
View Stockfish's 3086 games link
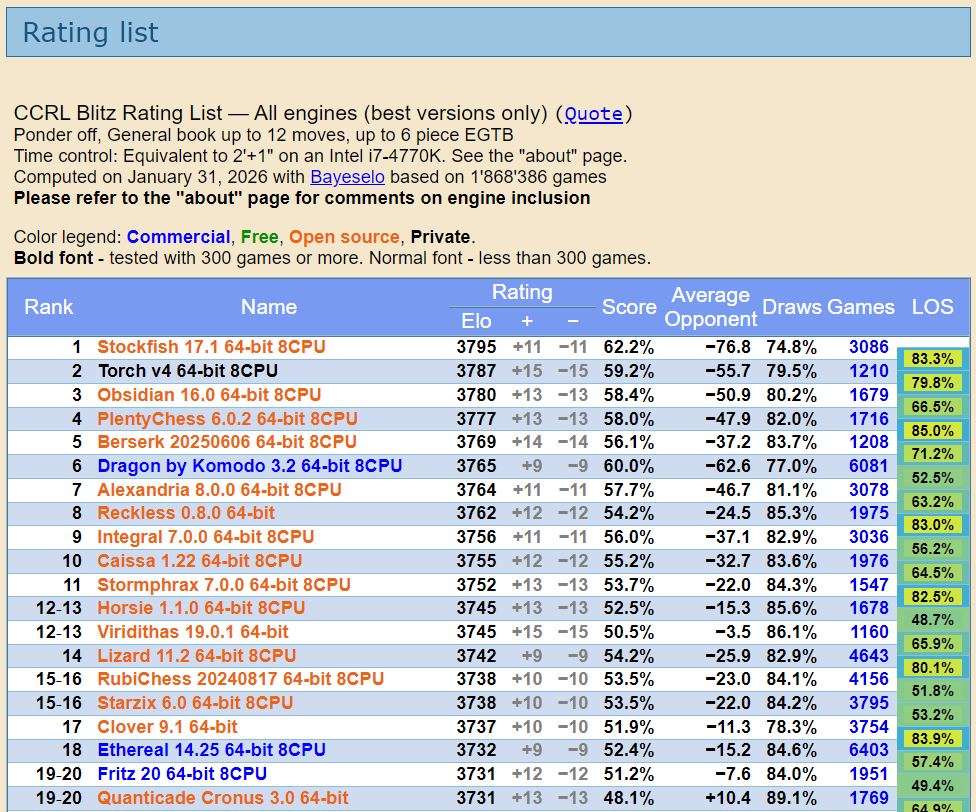(x=868, y=347)
